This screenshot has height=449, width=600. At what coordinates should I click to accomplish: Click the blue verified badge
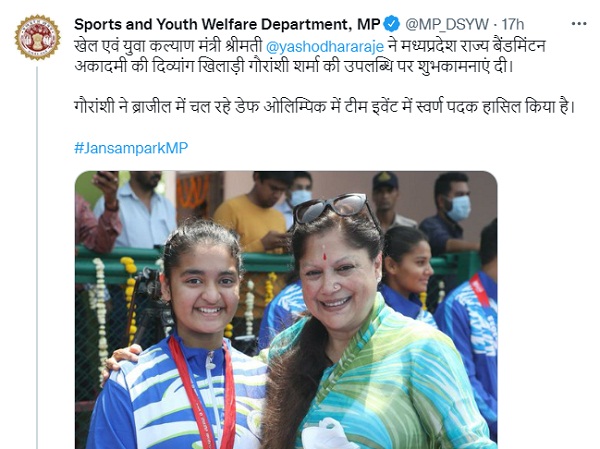(391, 24)
